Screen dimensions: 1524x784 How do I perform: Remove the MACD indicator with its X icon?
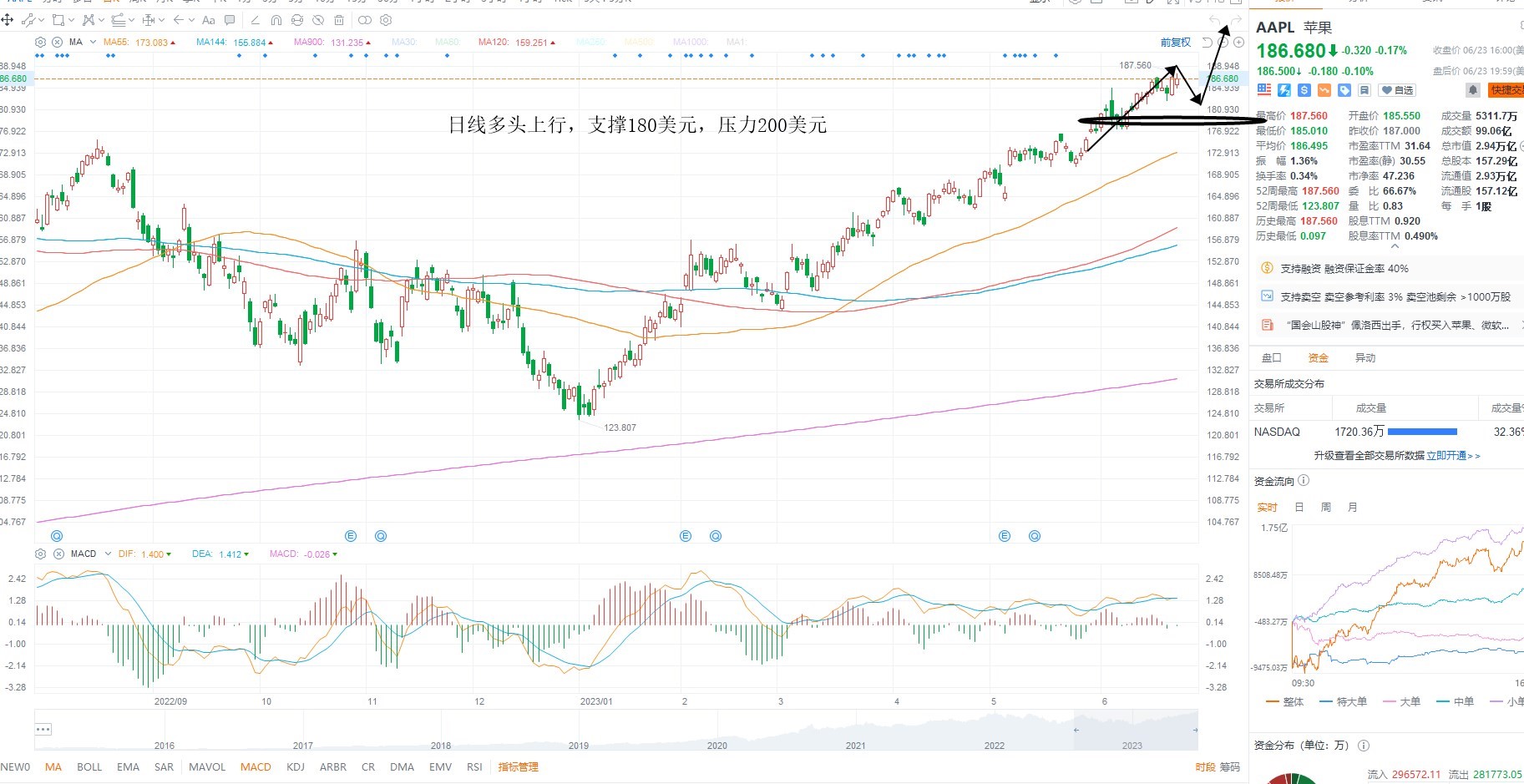[58, 554]
